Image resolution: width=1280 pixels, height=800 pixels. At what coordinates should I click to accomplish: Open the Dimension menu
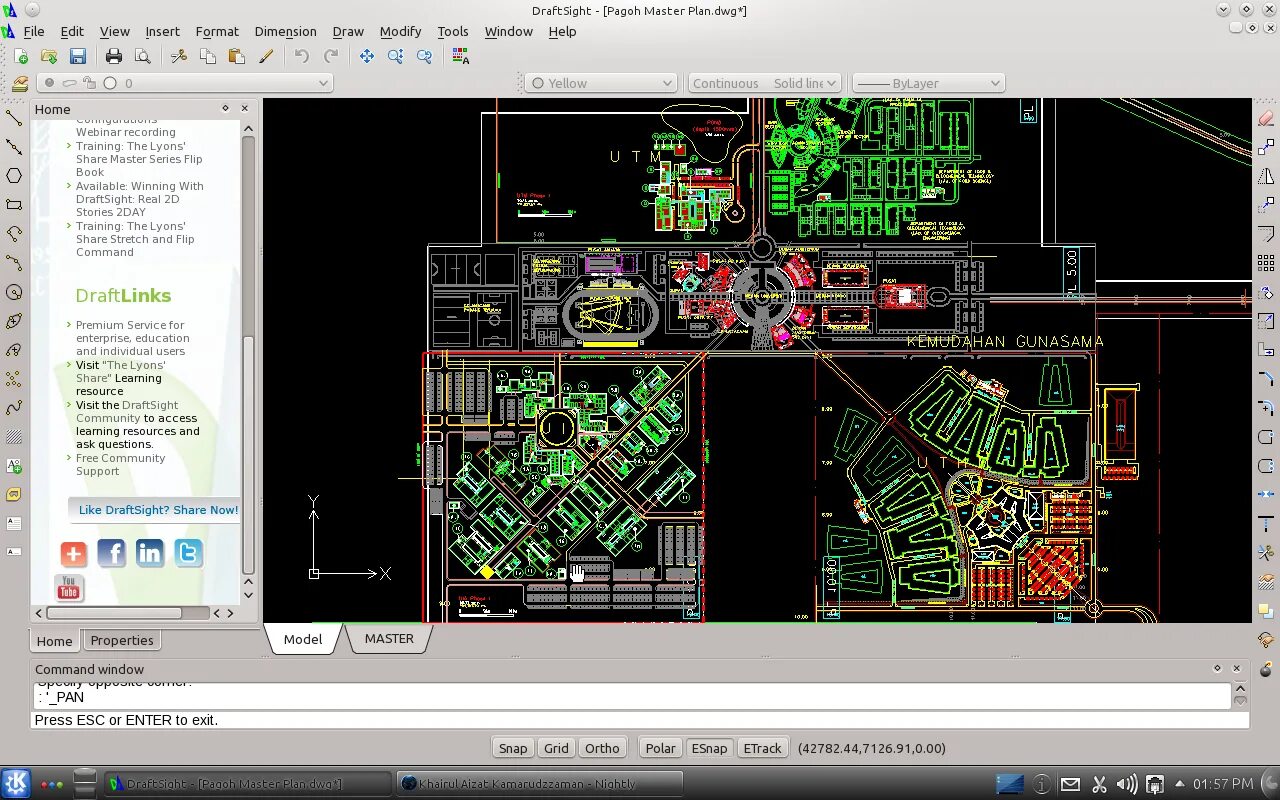285,31
